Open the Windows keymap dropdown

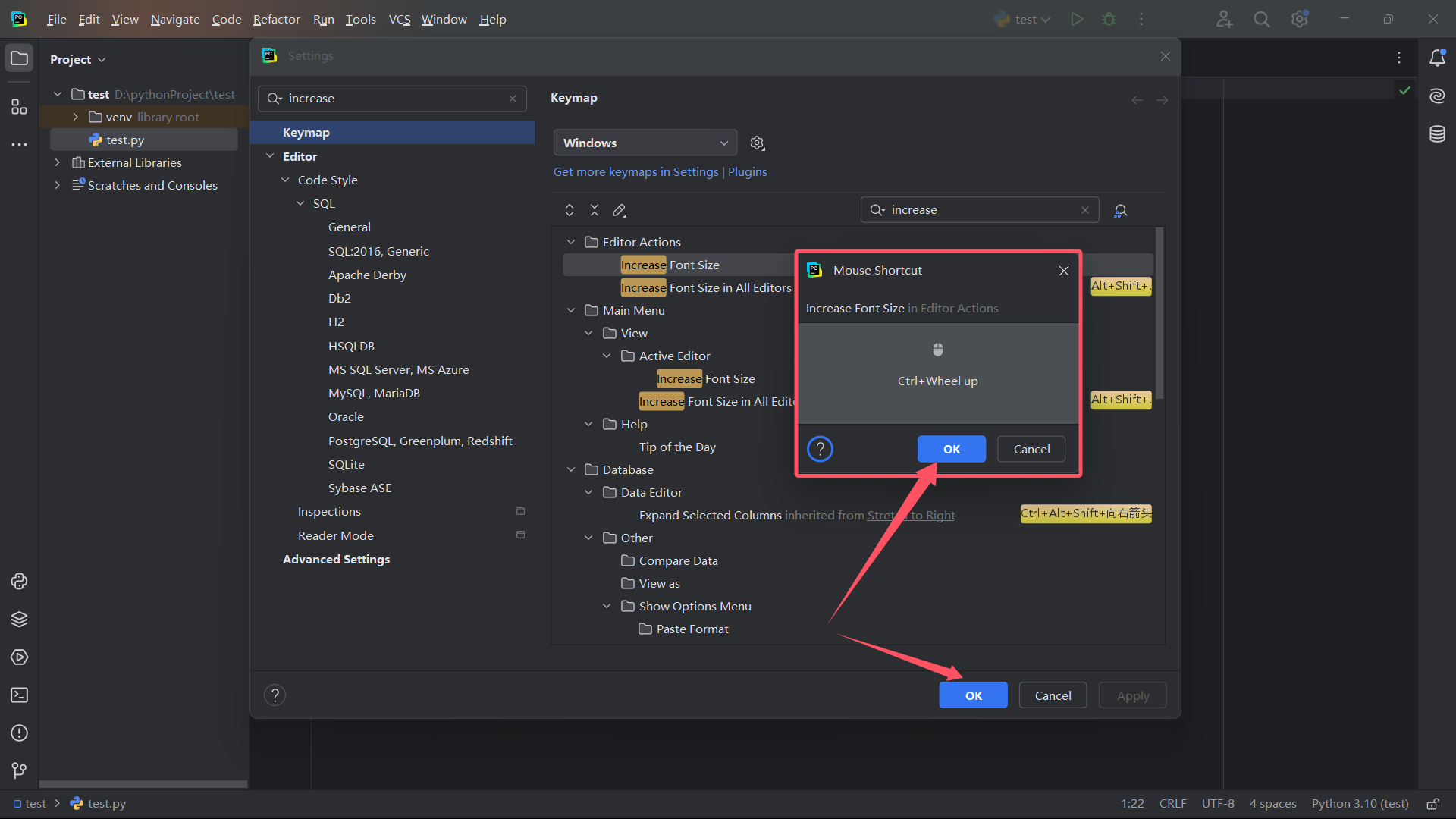(645, 143)
